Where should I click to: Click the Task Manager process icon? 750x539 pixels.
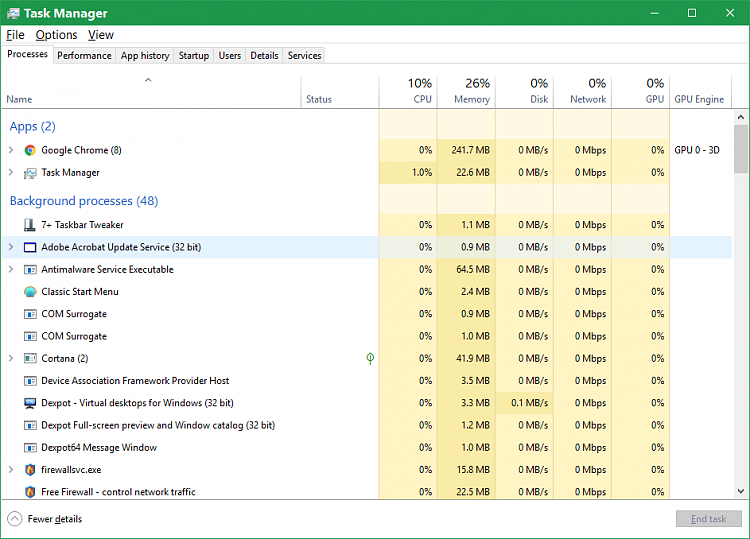coord(30,173)
